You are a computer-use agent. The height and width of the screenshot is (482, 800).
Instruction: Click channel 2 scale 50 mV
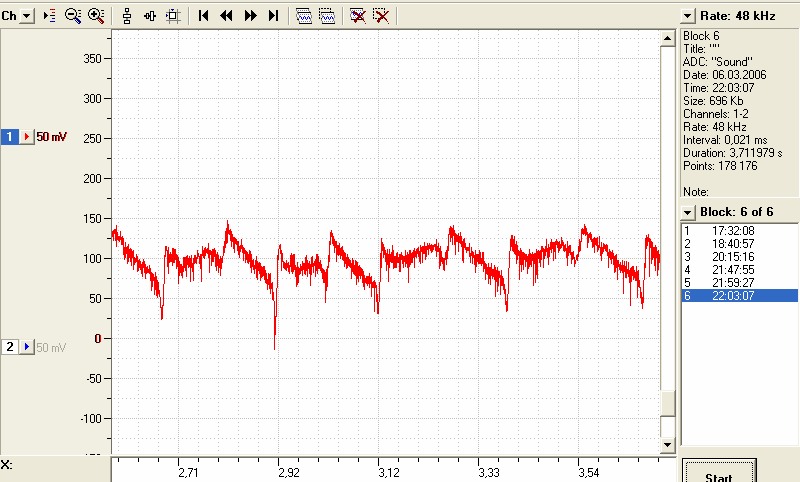coord(52,347)
